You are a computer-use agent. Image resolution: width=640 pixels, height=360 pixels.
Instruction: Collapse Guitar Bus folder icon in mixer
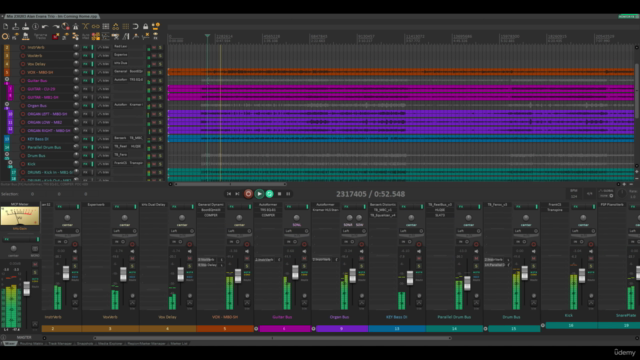pos(256,329)
